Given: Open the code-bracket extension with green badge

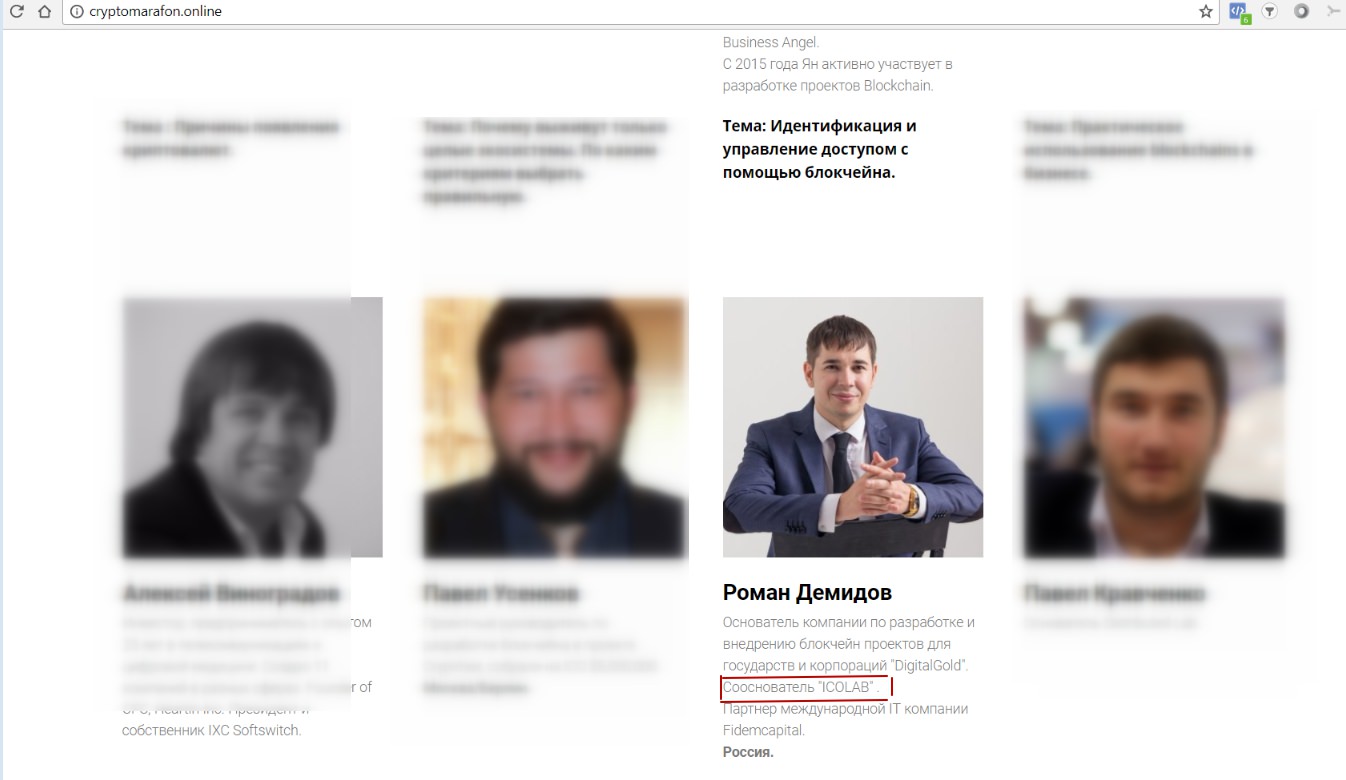Looking at the screenshot, I should 1240,12.
